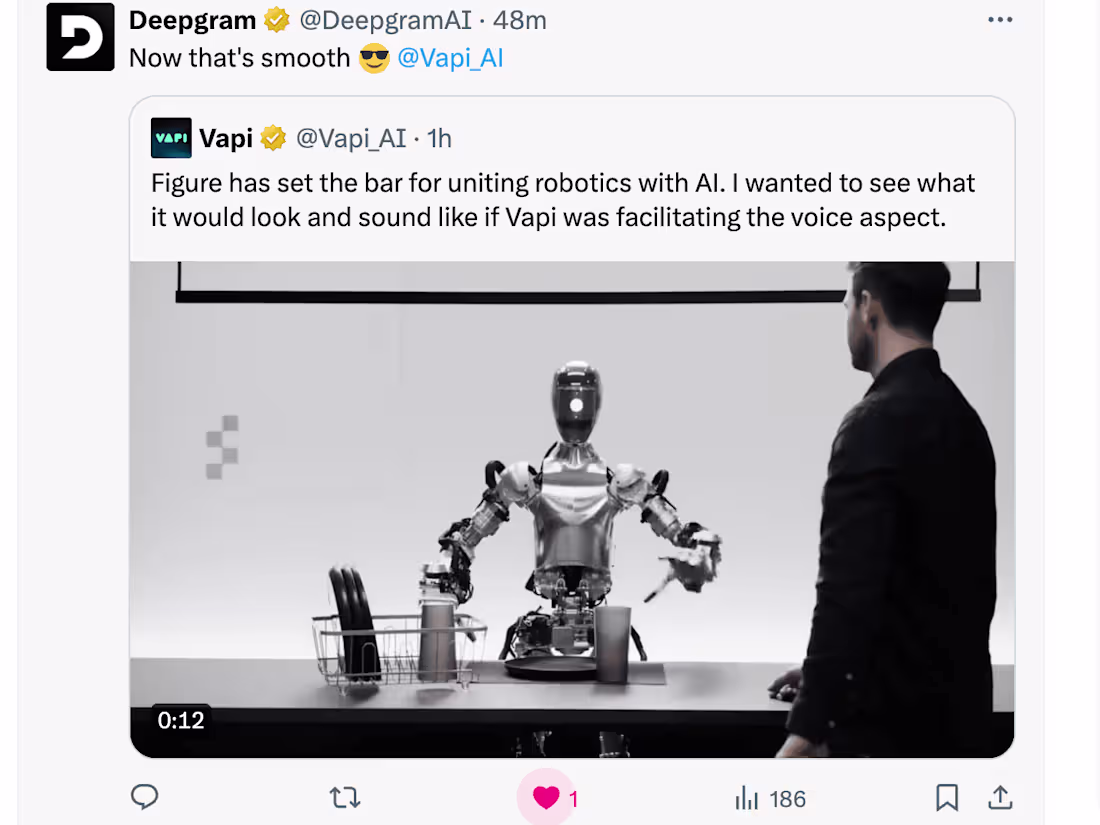1100x825 pixels.
Task: View analytics showing 186 views
Action: [770, 799]
